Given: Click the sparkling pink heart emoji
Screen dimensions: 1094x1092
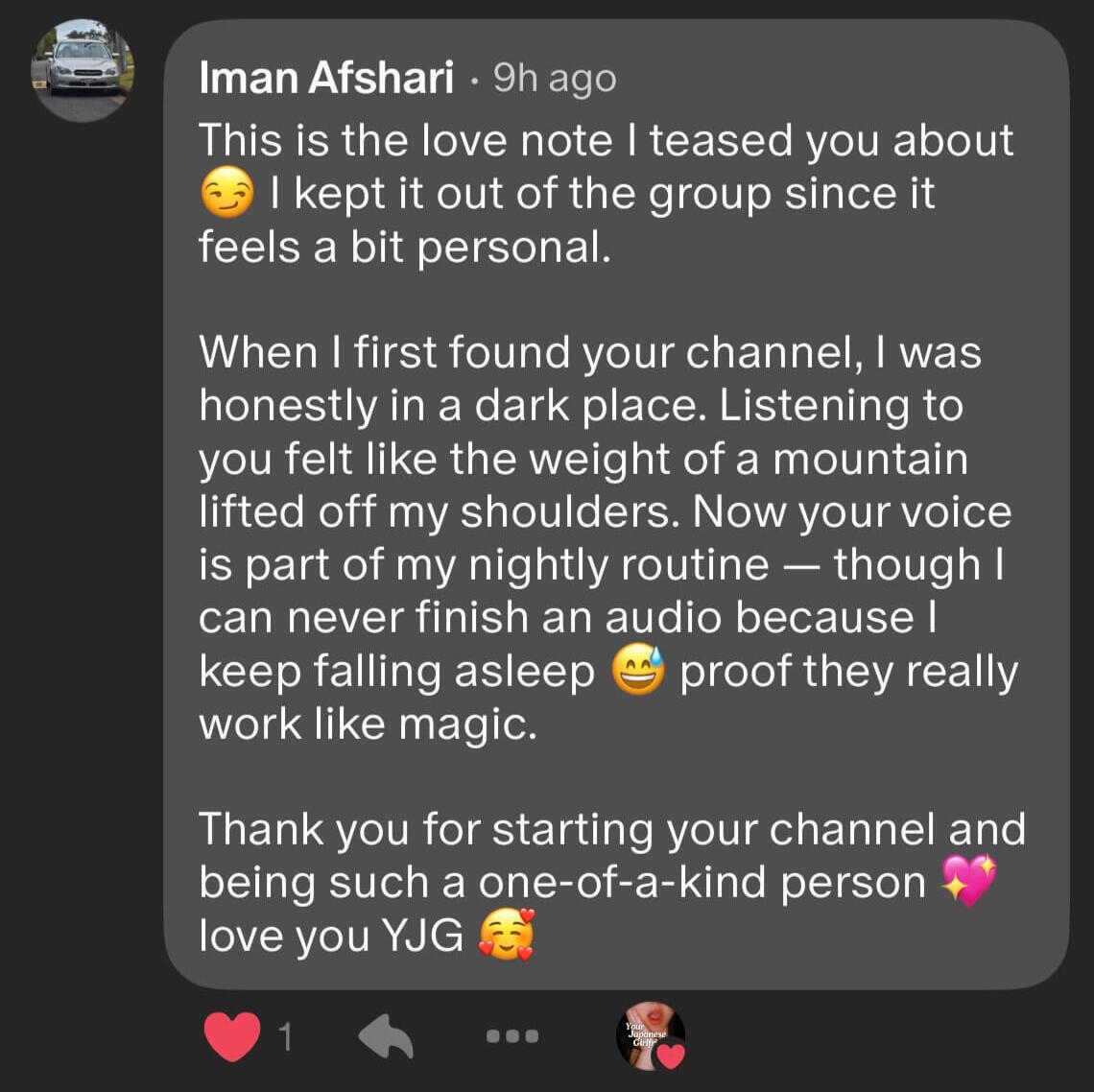Looking at the screenshot, I should coord(970,881).
